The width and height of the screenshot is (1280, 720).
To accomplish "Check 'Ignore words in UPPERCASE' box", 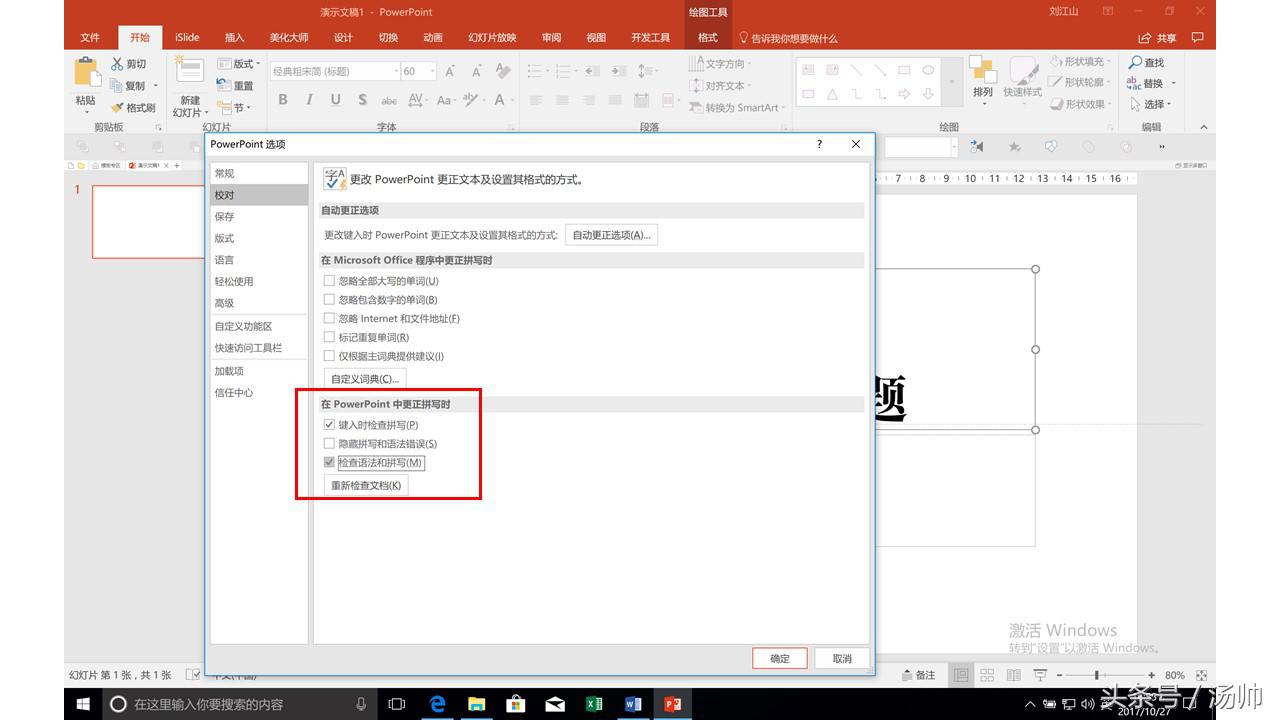I will click(x=329, y=281).
